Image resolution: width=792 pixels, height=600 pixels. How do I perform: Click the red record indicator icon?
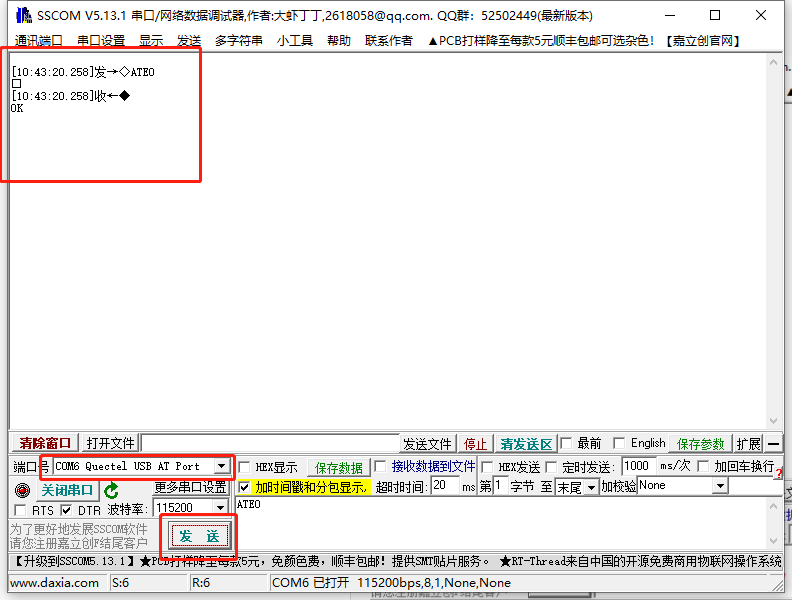coord(22,490)
